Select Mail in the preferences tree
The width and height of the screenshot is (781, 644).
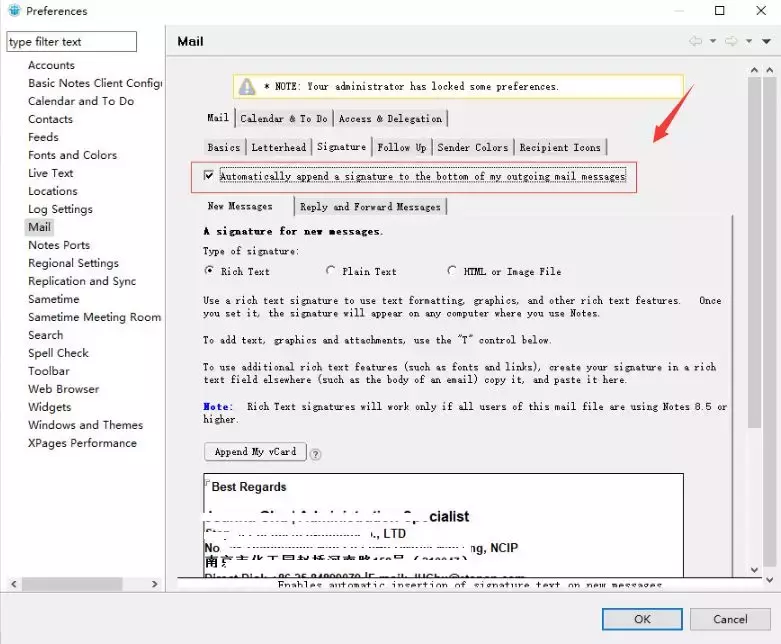(39, 227)
